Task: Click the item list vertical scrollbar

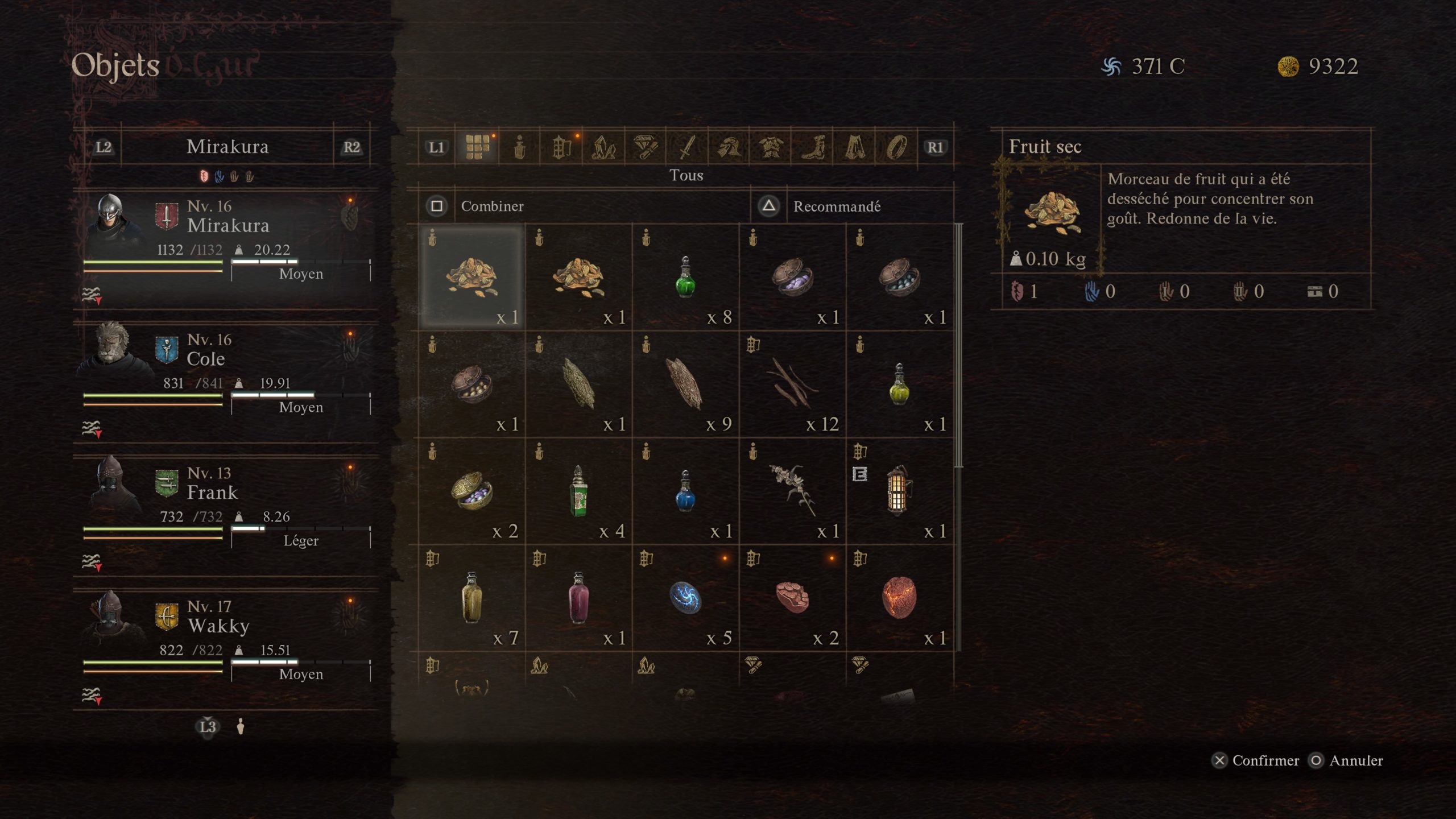Action: tap(959, 346)
